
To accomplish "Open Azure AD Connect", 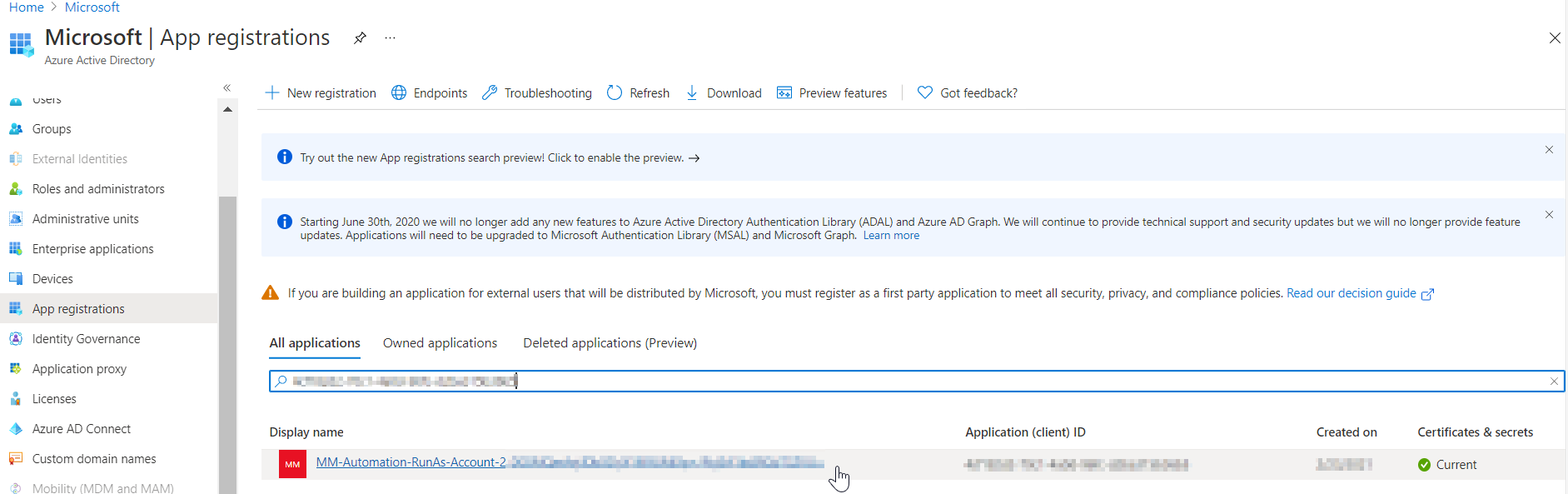I will (x=82, y=429).
